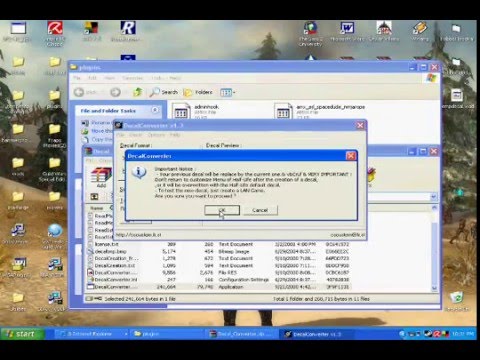Viewport: 480px width, 360px height.
Task: Follow the http://cocoakore.fr.st link
Action: tap(139, 235)
